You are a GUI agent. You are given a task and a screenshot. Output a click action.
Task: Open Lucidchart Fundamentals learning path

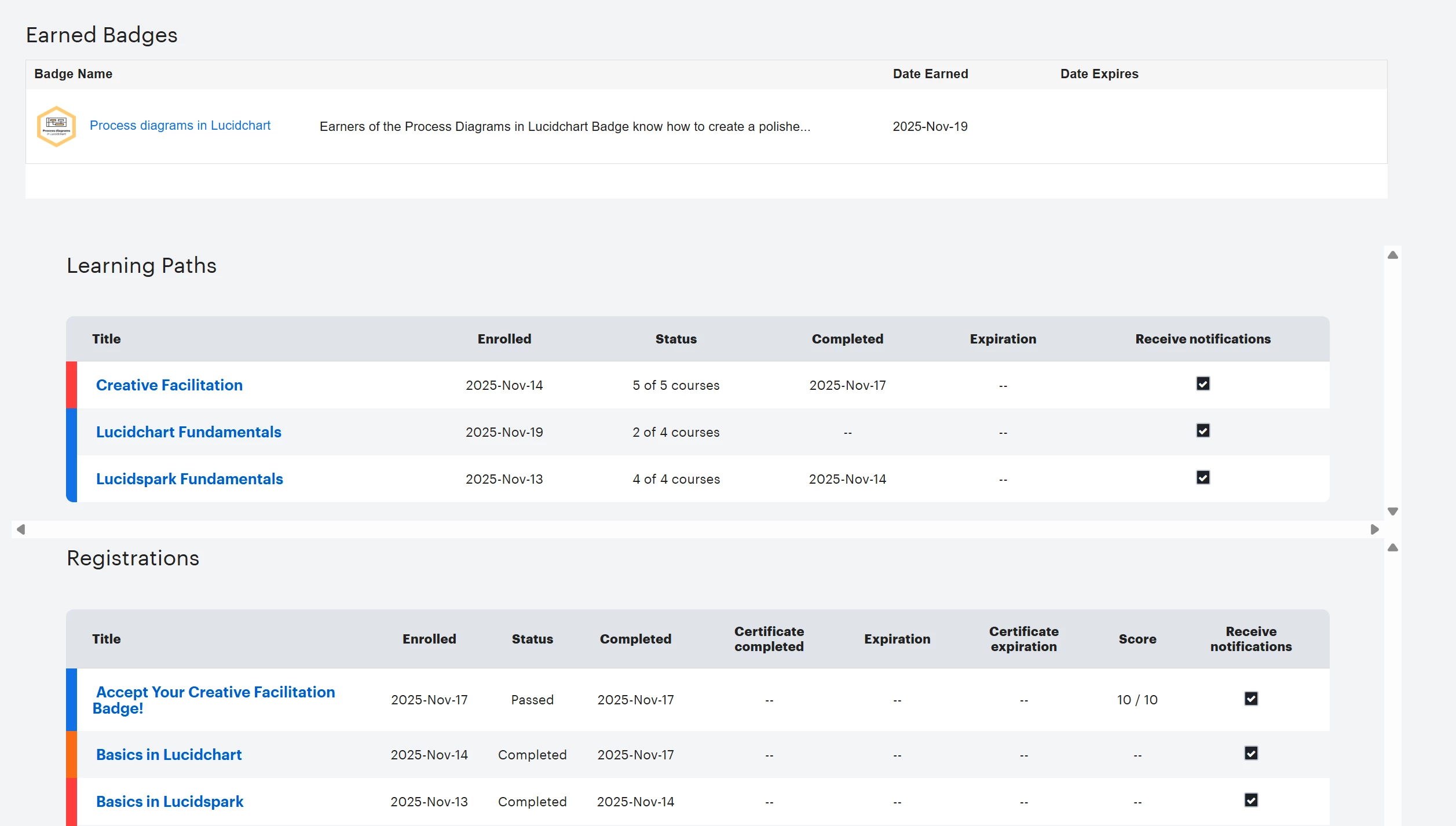(x=188, y=432)
